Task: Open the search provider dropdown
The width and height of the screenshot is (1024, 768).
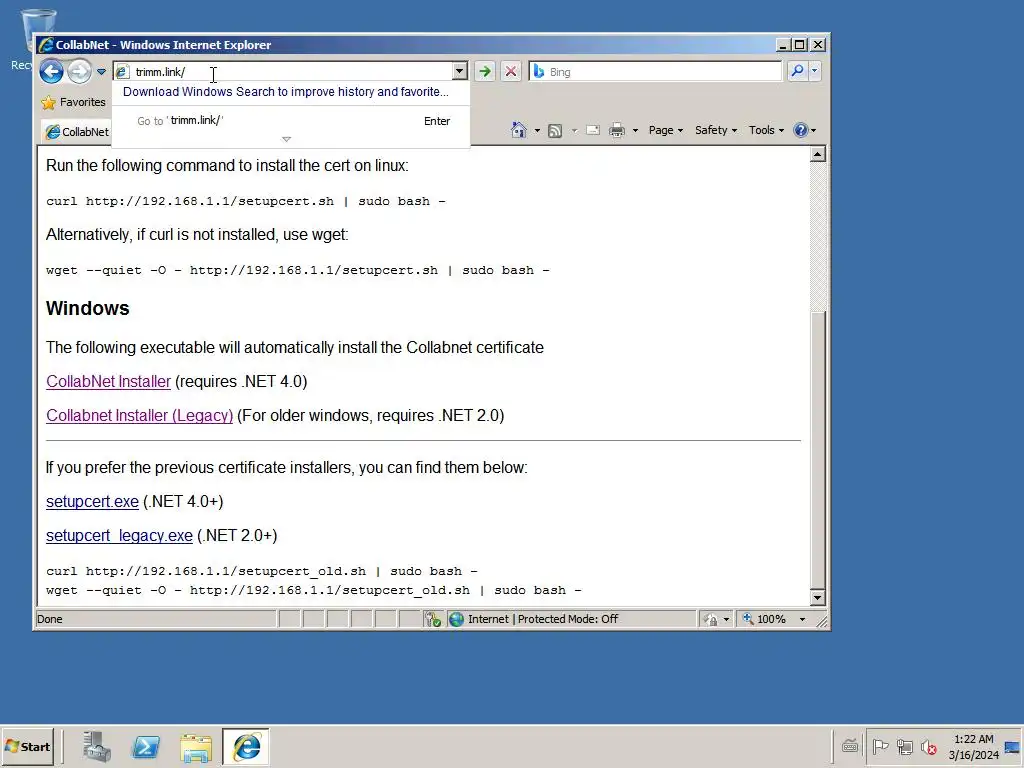Action: (x=814, y=71)
